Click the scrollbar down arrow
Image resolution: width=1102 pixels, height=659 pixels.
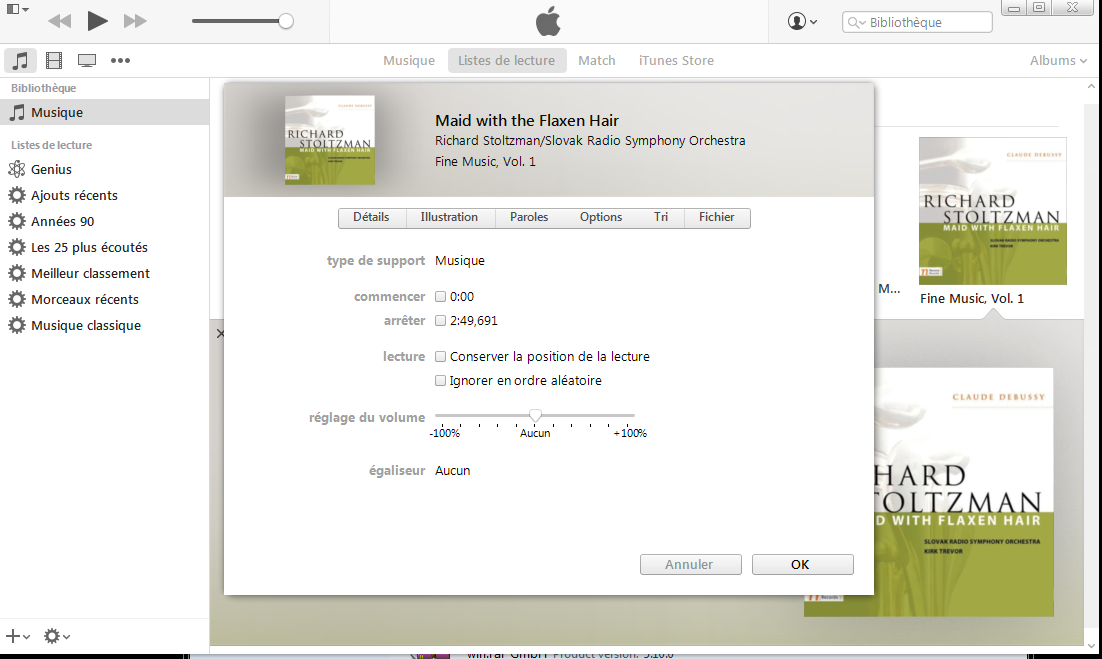click(x=1091, y=646)
